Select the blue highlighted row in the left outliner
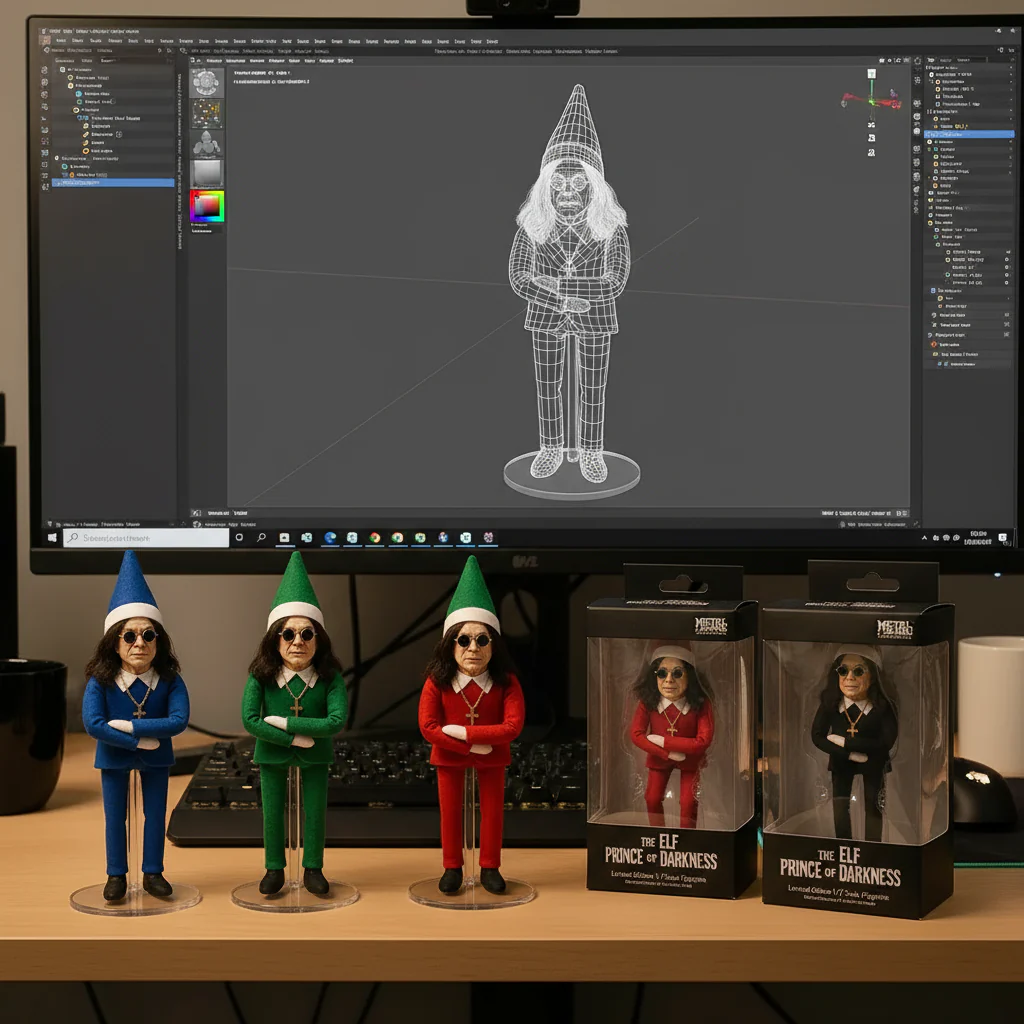1024x1024 pixels. 112,183
